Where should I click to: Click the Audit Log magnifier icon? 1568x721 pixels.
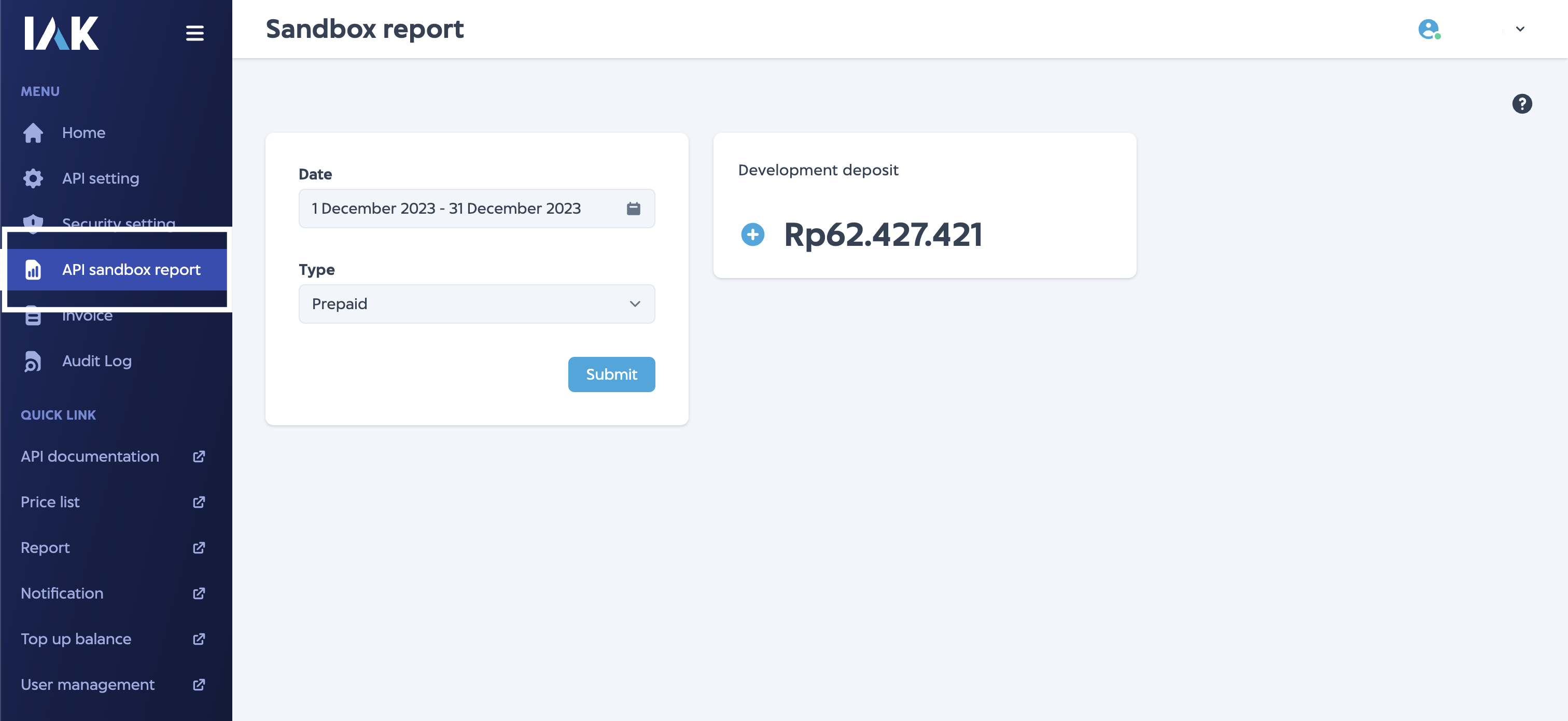point(33,360)
